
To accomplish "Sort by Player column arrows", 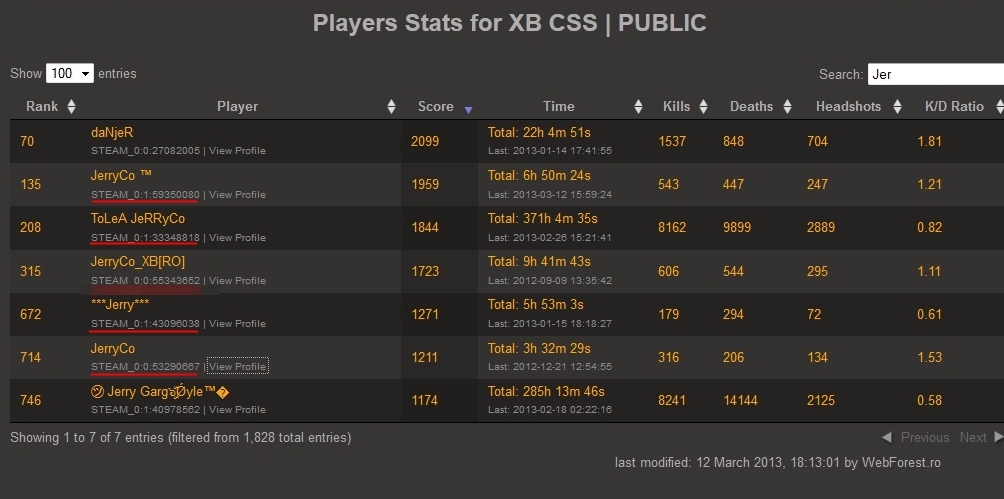I will (x=391, y=107).
